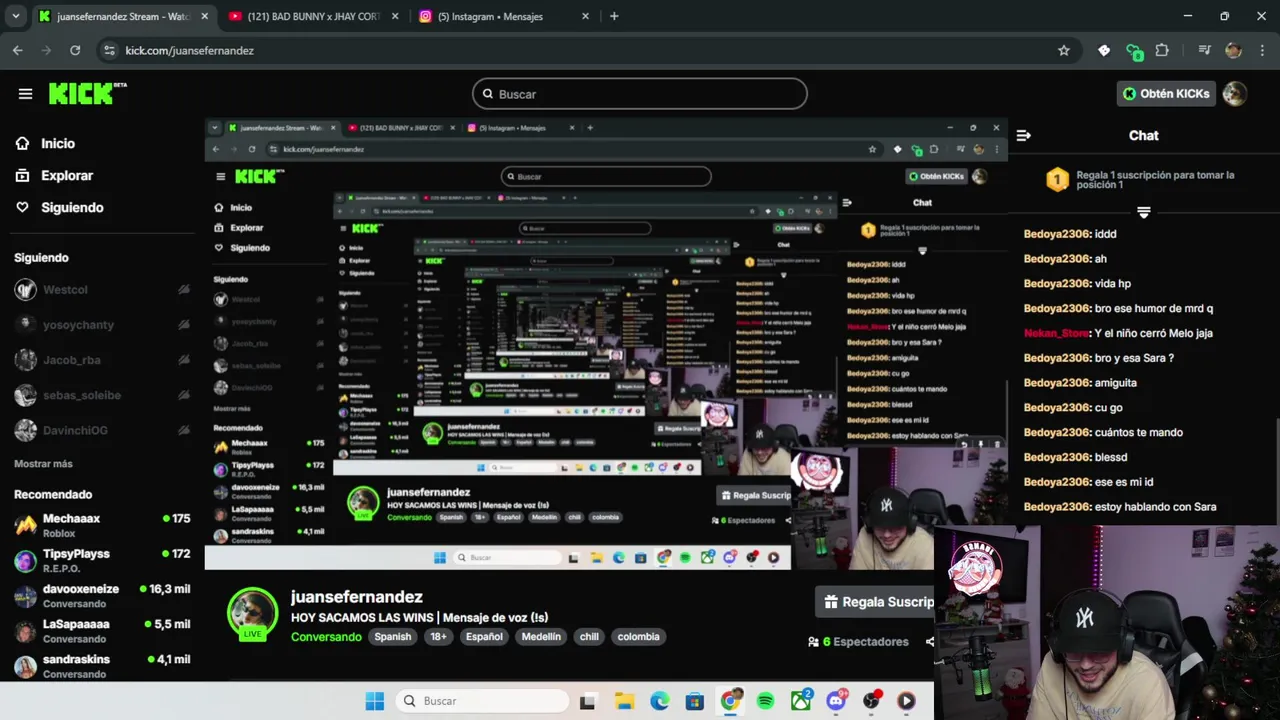Select the Medellín tag
The height and width of the screenshot is (720, 1280).
click(x=541, y=637)
